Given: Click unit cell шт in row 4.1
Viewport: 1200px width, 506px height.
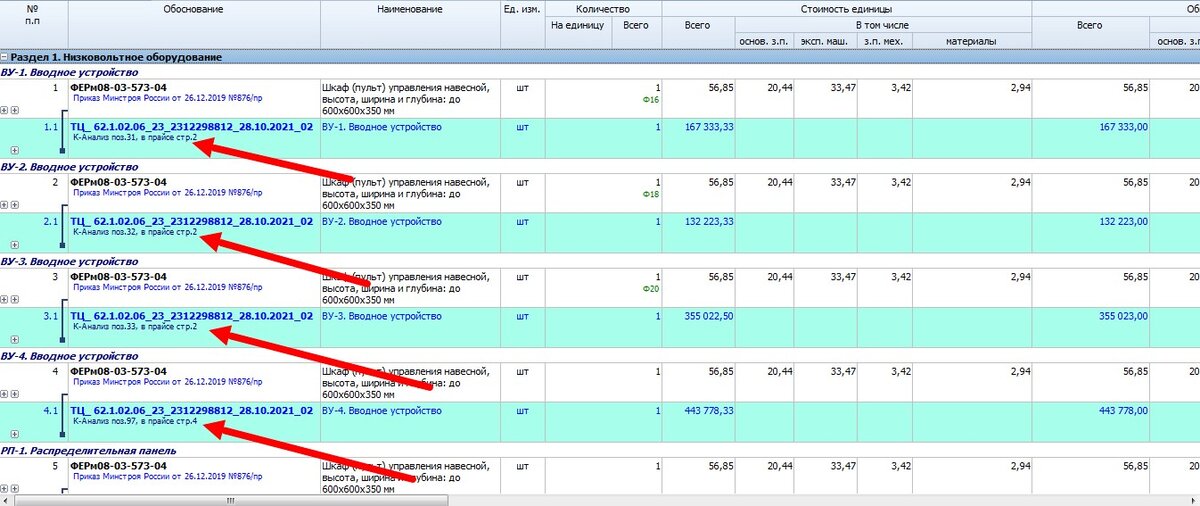Looking at the screenshot, I should point(523,412).
